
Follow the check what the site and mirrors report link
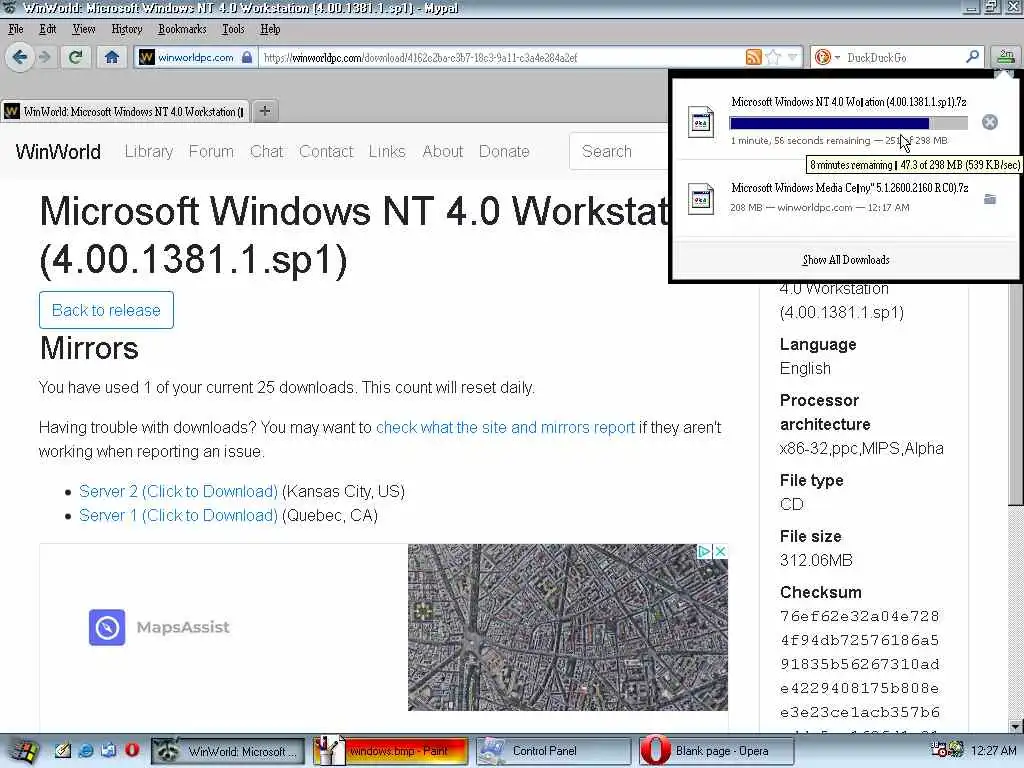point(505,428)
